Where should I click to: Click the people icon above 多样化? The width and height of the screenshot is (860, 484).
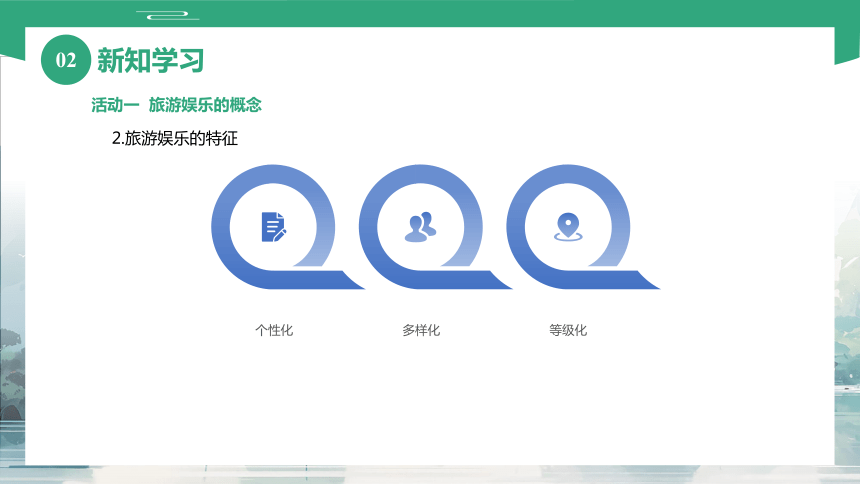tap(420, 227)
